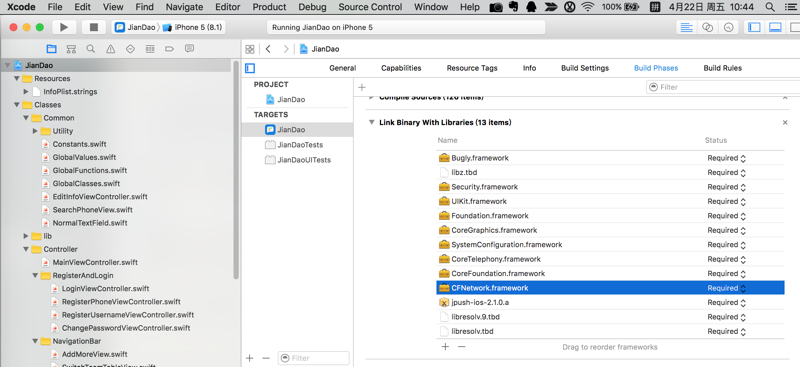800x367 pixels.
Task: Expand the Utility folder
Action: (35, 131)
